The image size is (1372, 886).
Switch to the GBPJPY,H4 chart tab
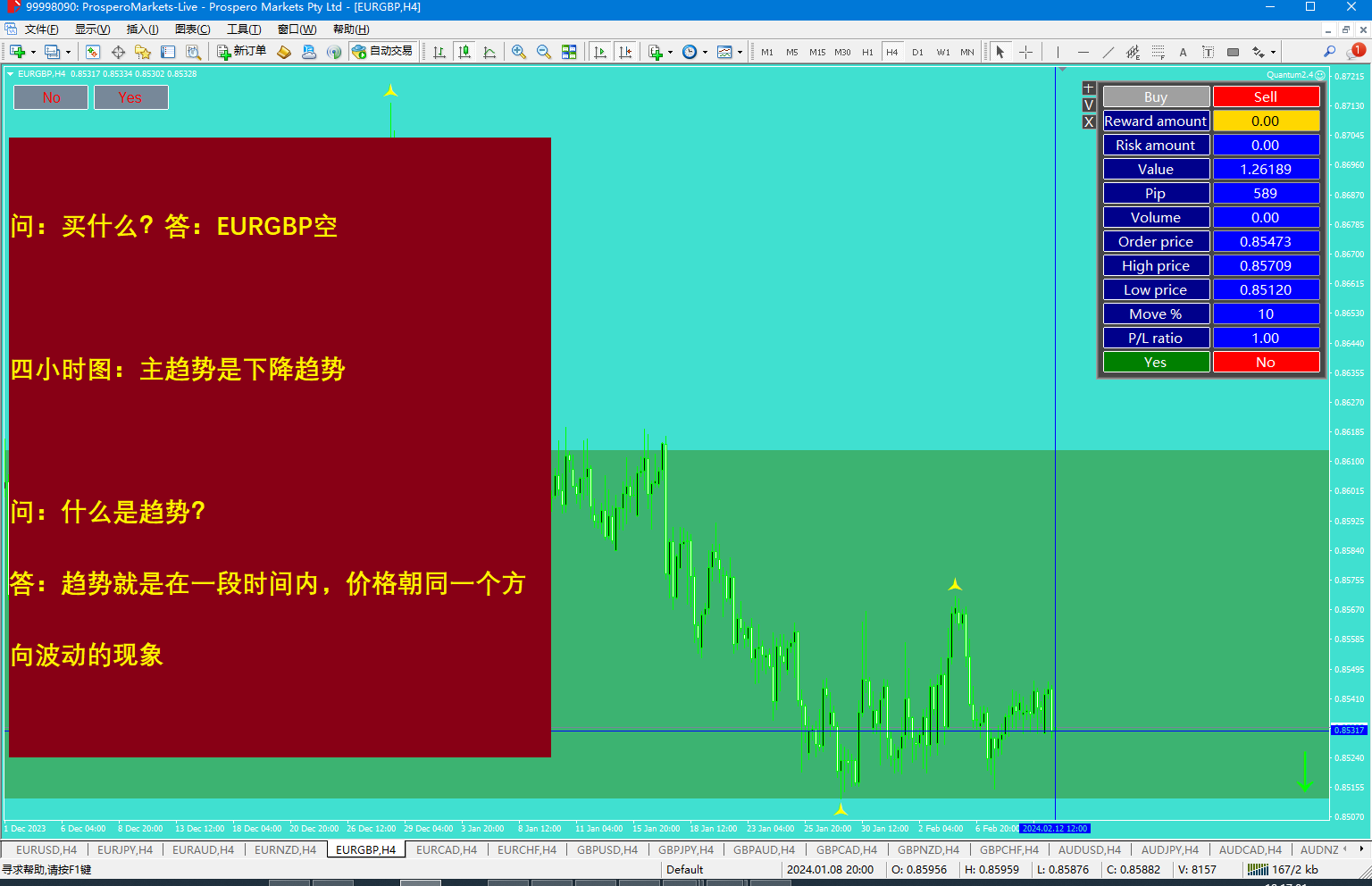tap(686, 850)
